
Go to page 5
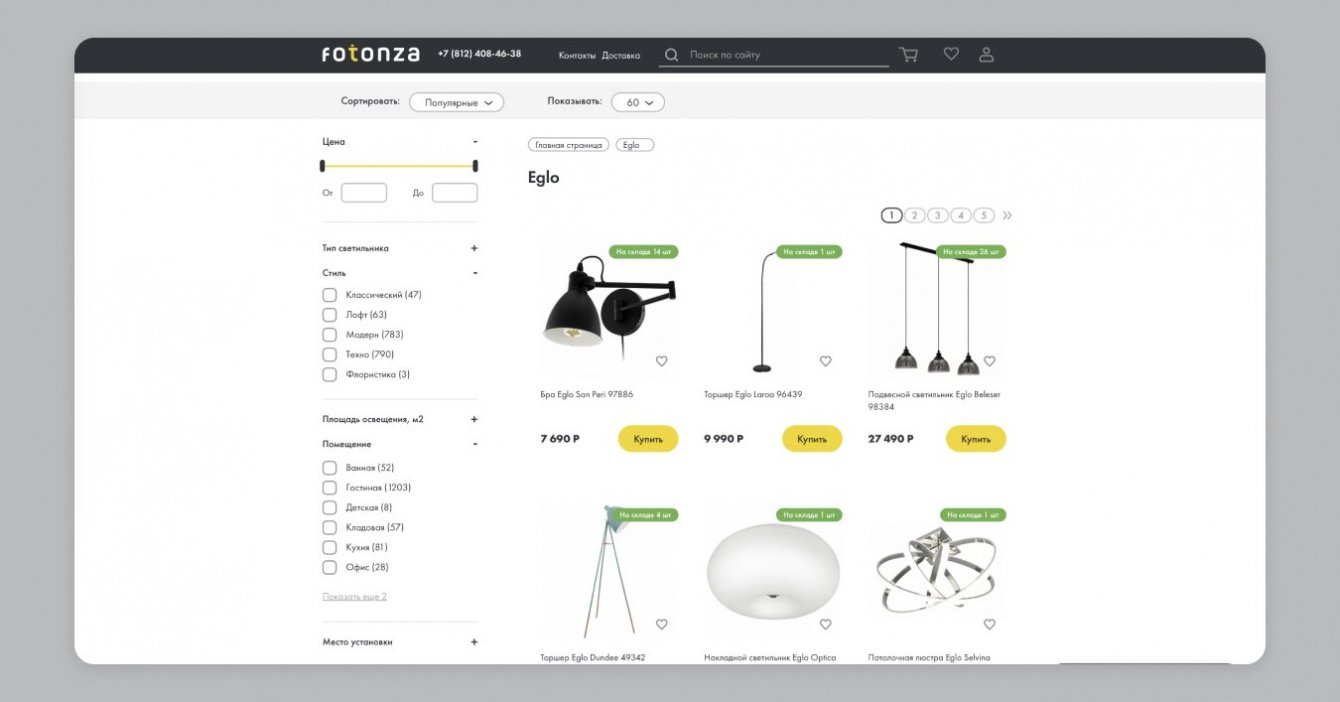tap(984, 215)
